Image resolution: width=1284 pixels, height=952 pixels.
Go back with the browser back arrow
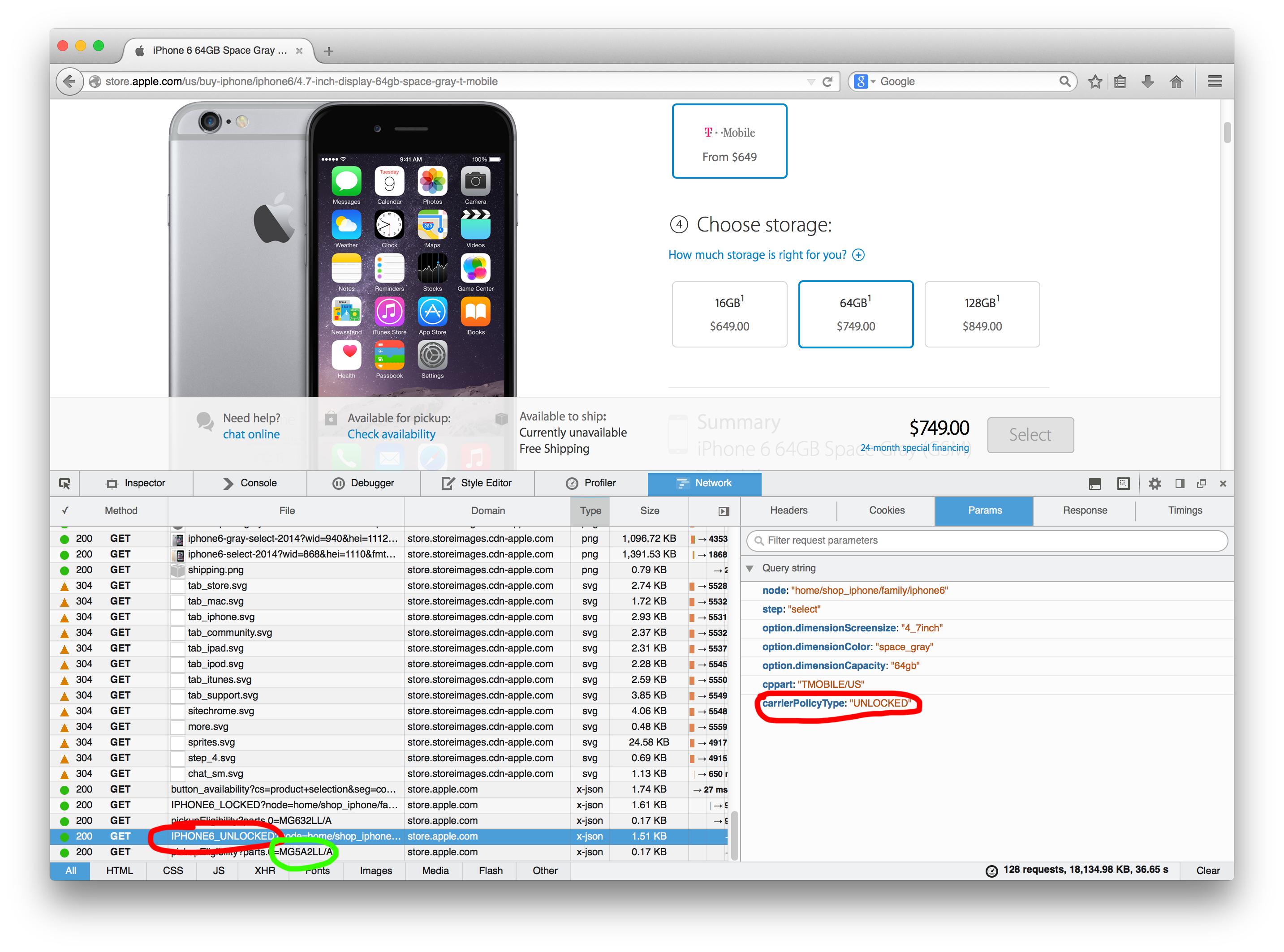point(70,81)
